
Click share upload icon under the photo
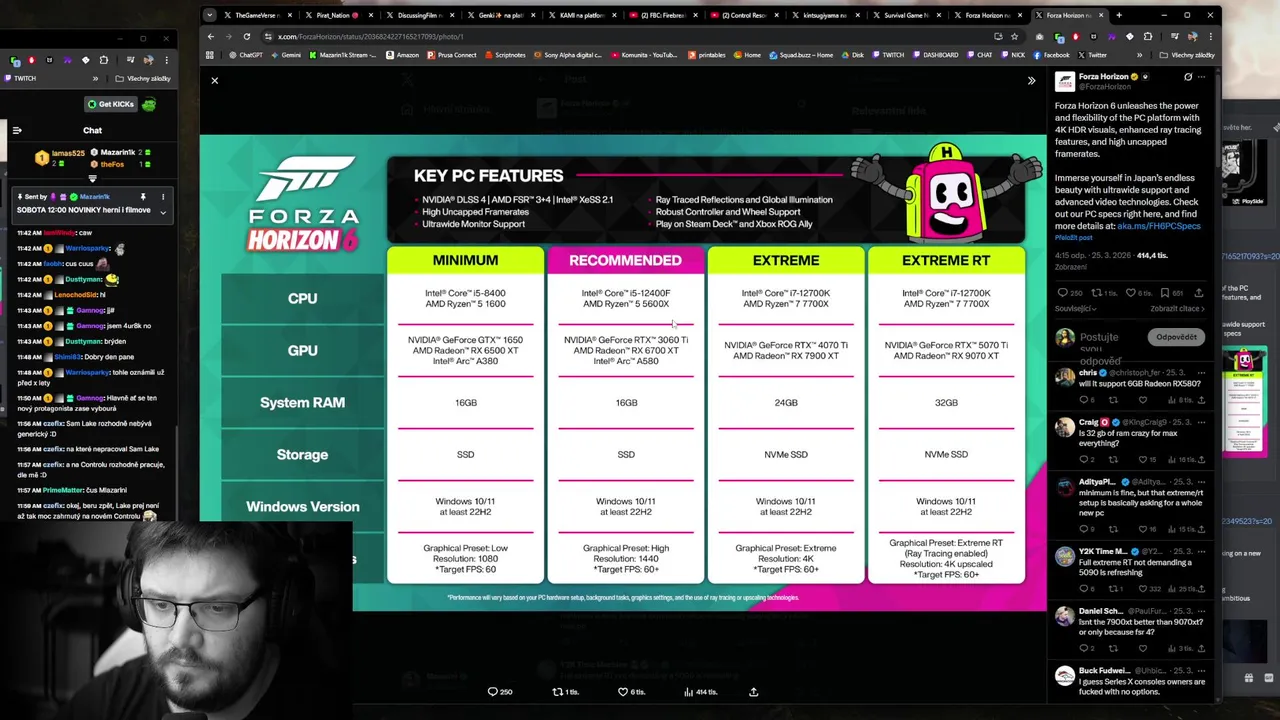pos(754,691)
